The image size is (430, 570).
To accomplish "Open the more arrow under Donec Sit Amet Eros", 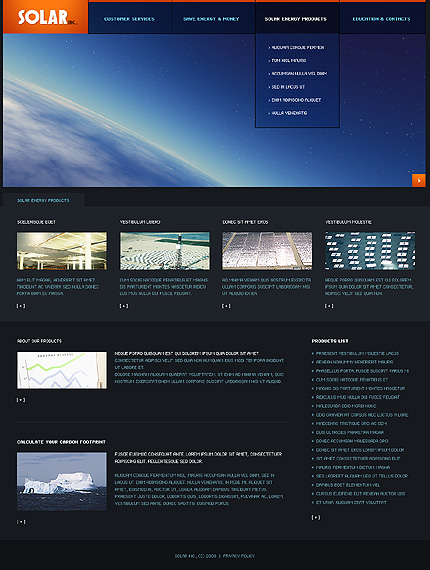I will click(226, 306).
